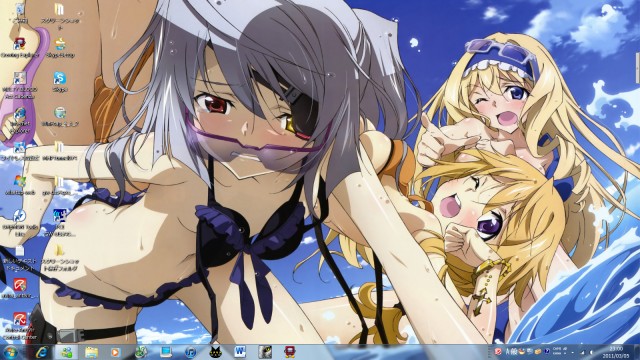Open the red character taskbar icon

tap(290, 352)
